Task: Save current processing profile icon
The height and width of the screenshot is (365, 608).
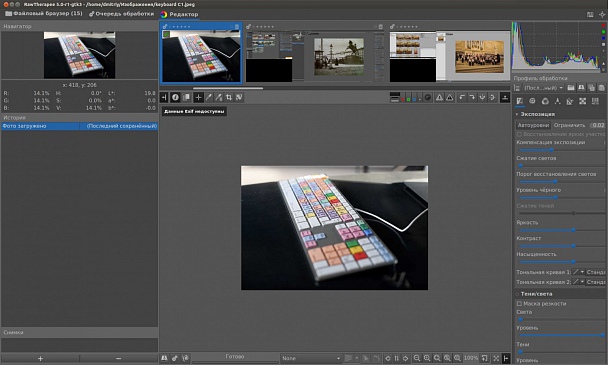Action: coord(581,88)
